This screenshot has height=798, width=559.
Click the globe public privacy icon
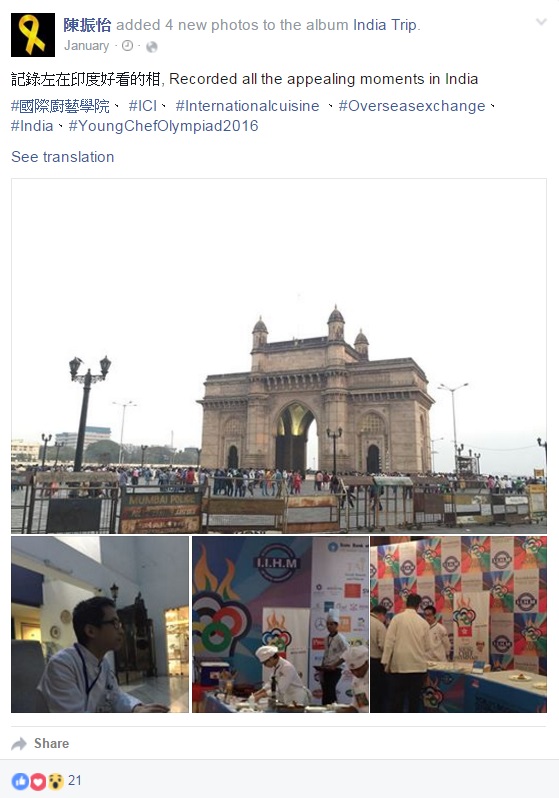pyautogui.click(x=151, y=47)
